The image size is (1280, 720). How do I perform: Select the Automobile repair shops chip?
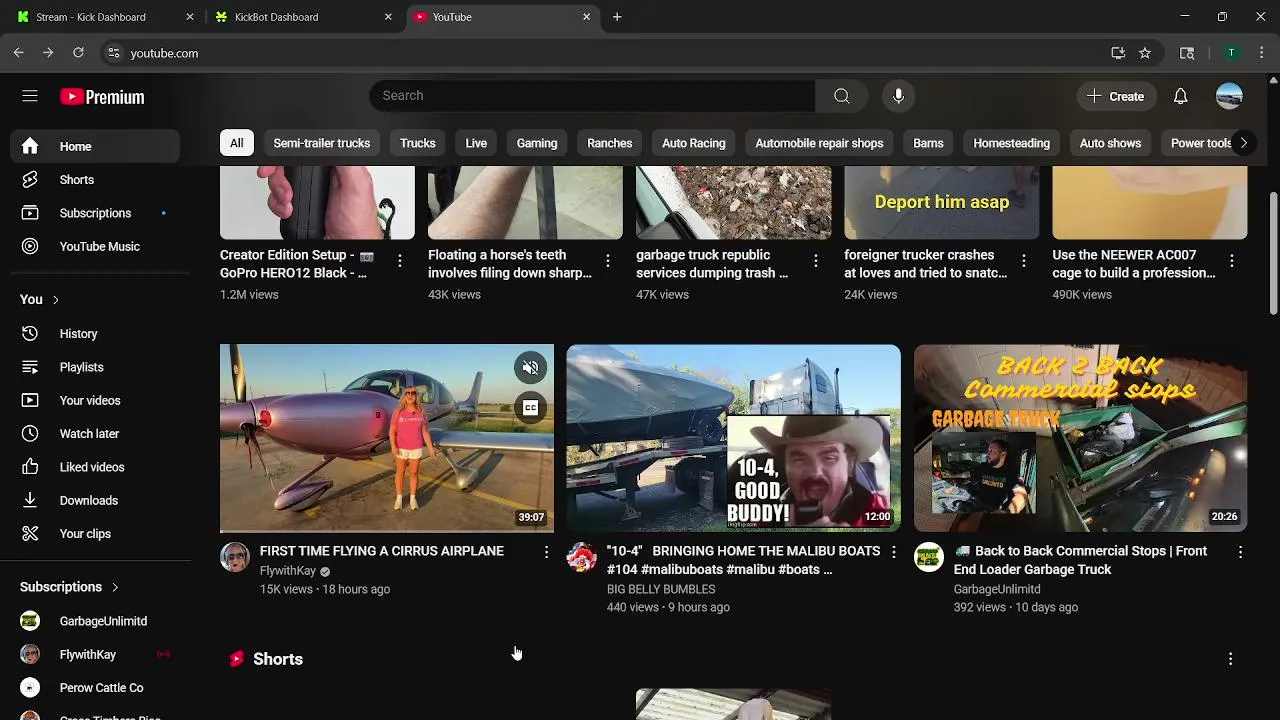tap(819, 143)
